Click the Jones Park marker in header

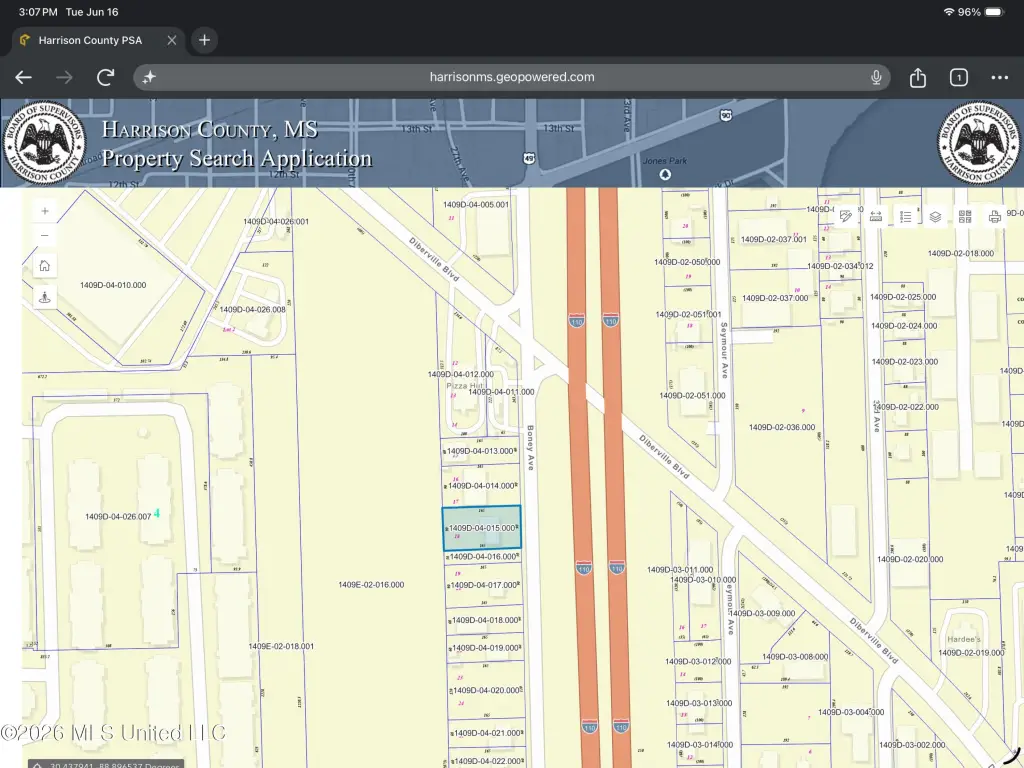(x=665, y=174)
